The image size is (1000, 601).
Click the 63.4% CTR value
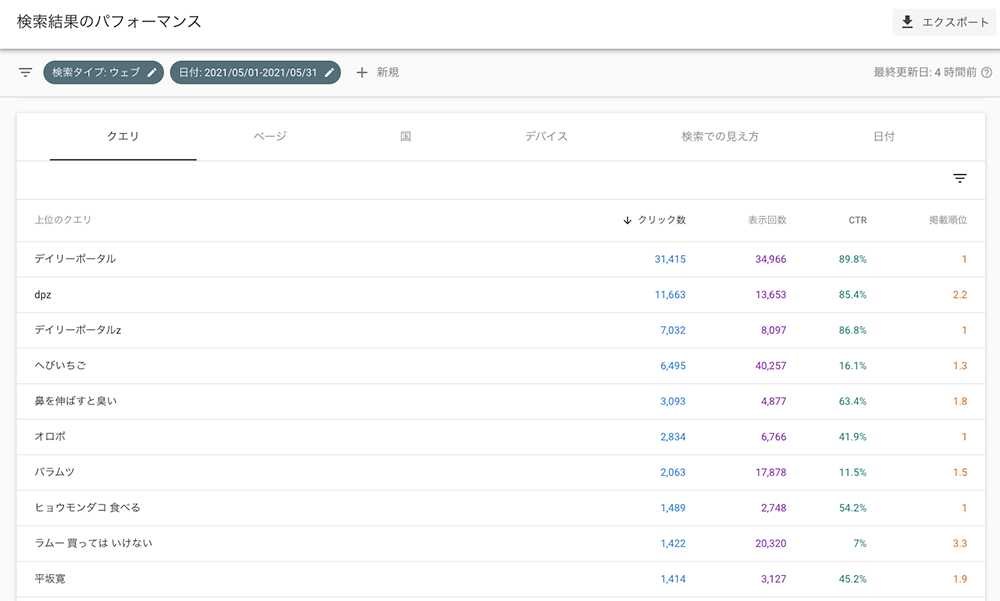pyautogui.click(x=853, y=401)
